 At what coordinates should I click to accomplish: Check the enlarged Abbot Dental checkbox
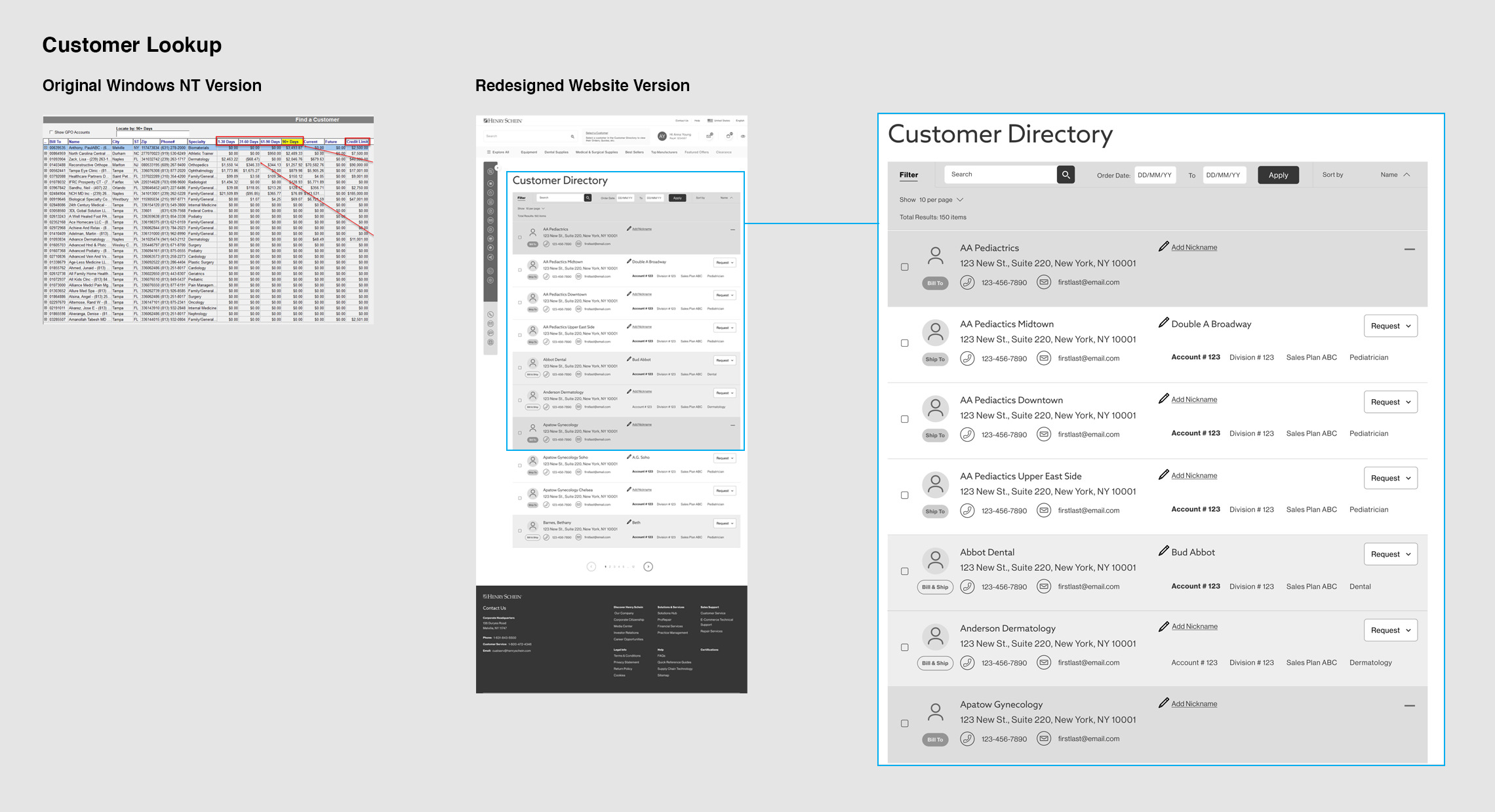pos(905,571)
